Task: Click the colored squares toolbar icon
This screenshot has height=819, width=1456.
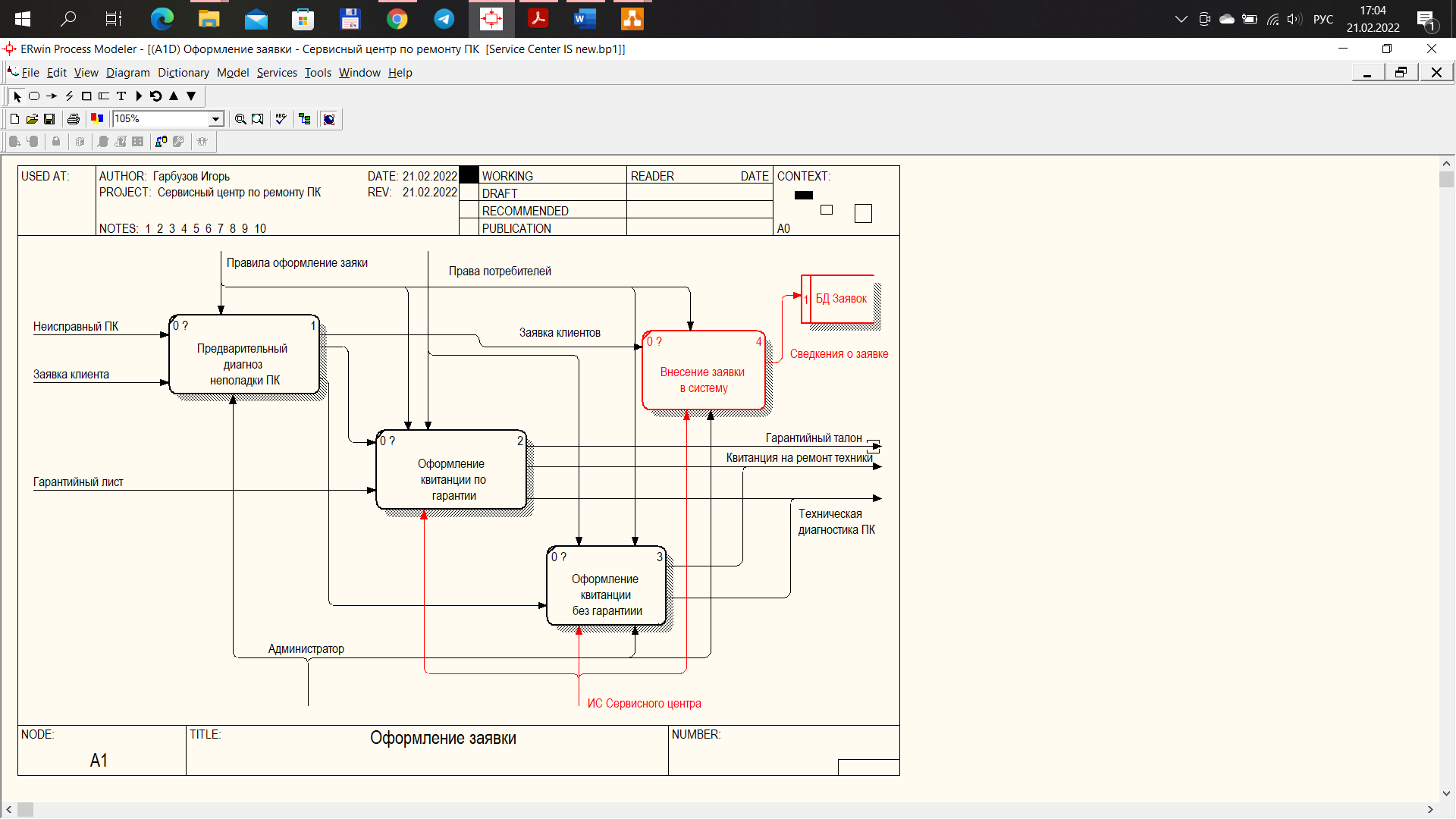Action: coord(97,119)
